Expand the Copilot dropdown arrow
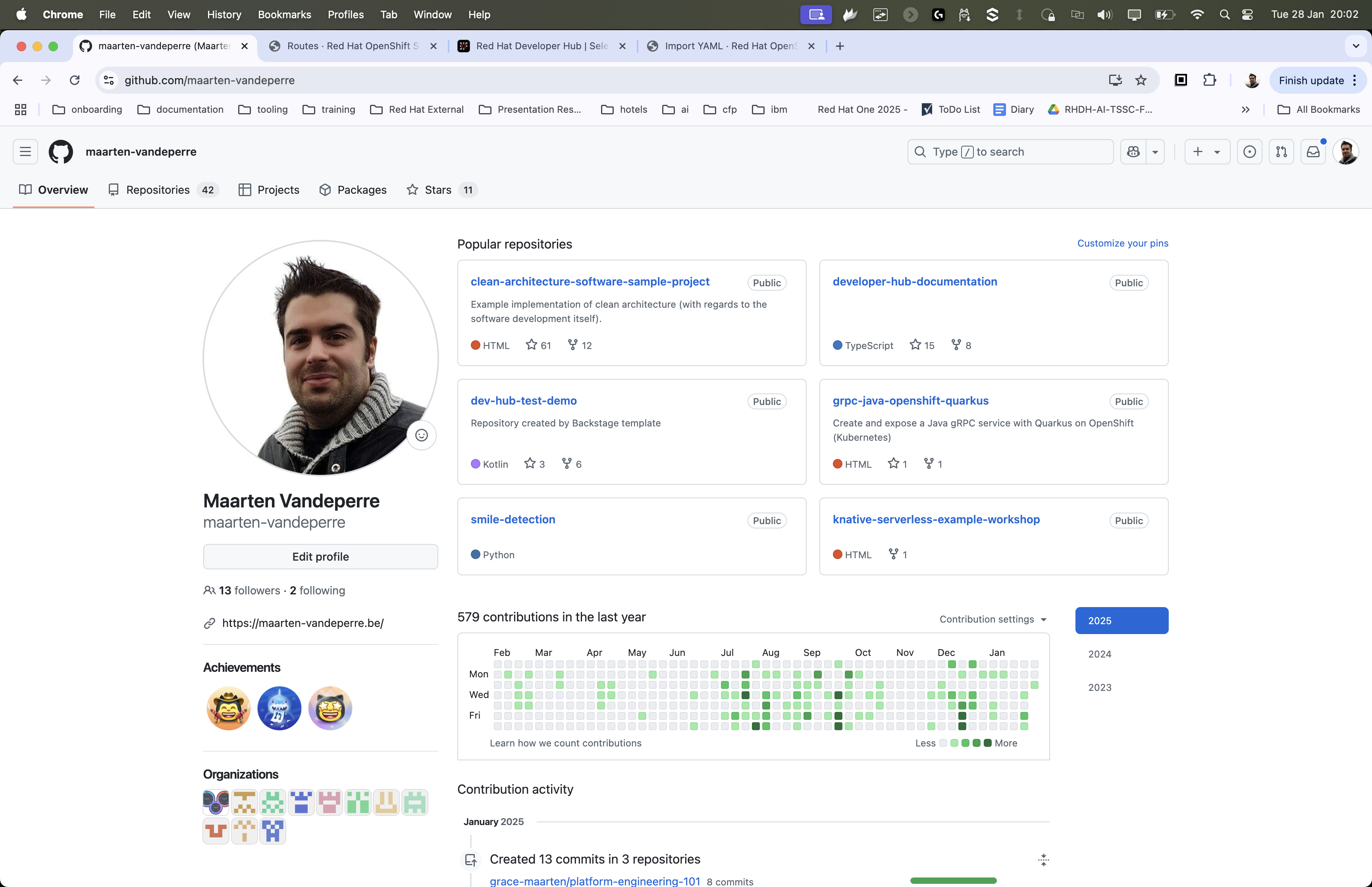Screen dimensions: 1372x887 (1155, 152)
